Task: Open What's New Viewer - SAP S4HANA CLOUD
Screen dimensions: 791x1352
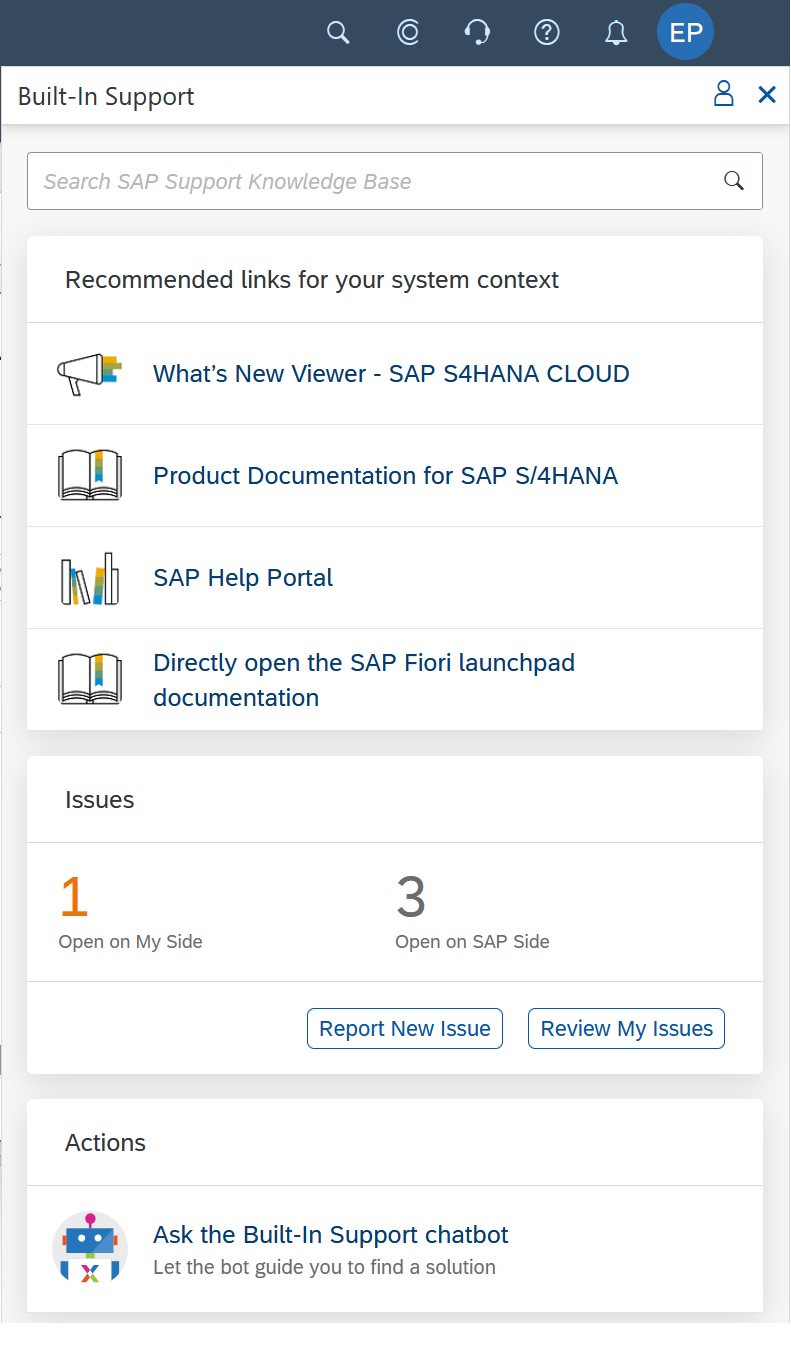Action: pyautogui.click(x=391, y=374)
